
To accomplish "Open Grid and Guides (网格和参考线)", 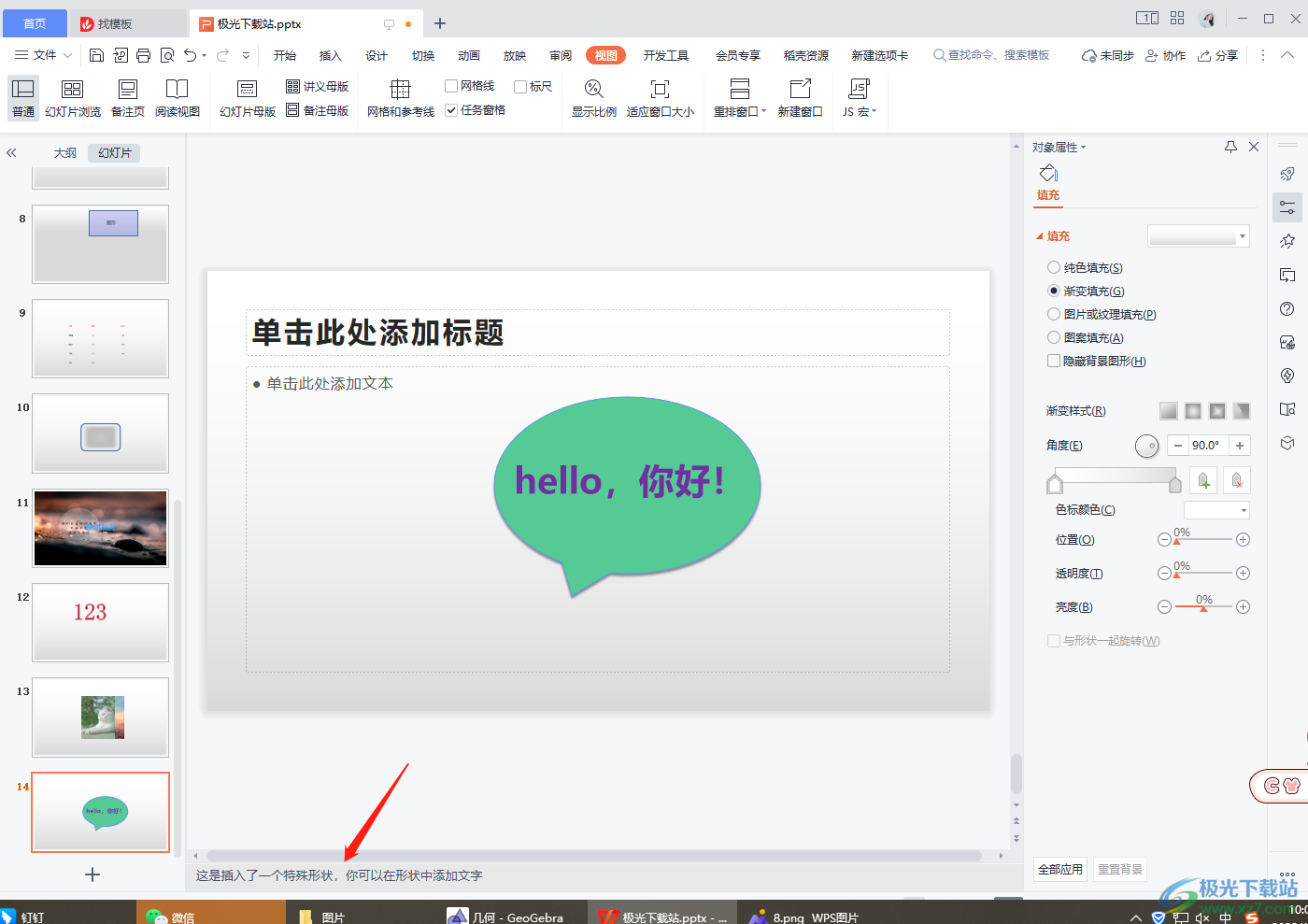I will pyautogui.click(x=401, y=98).
